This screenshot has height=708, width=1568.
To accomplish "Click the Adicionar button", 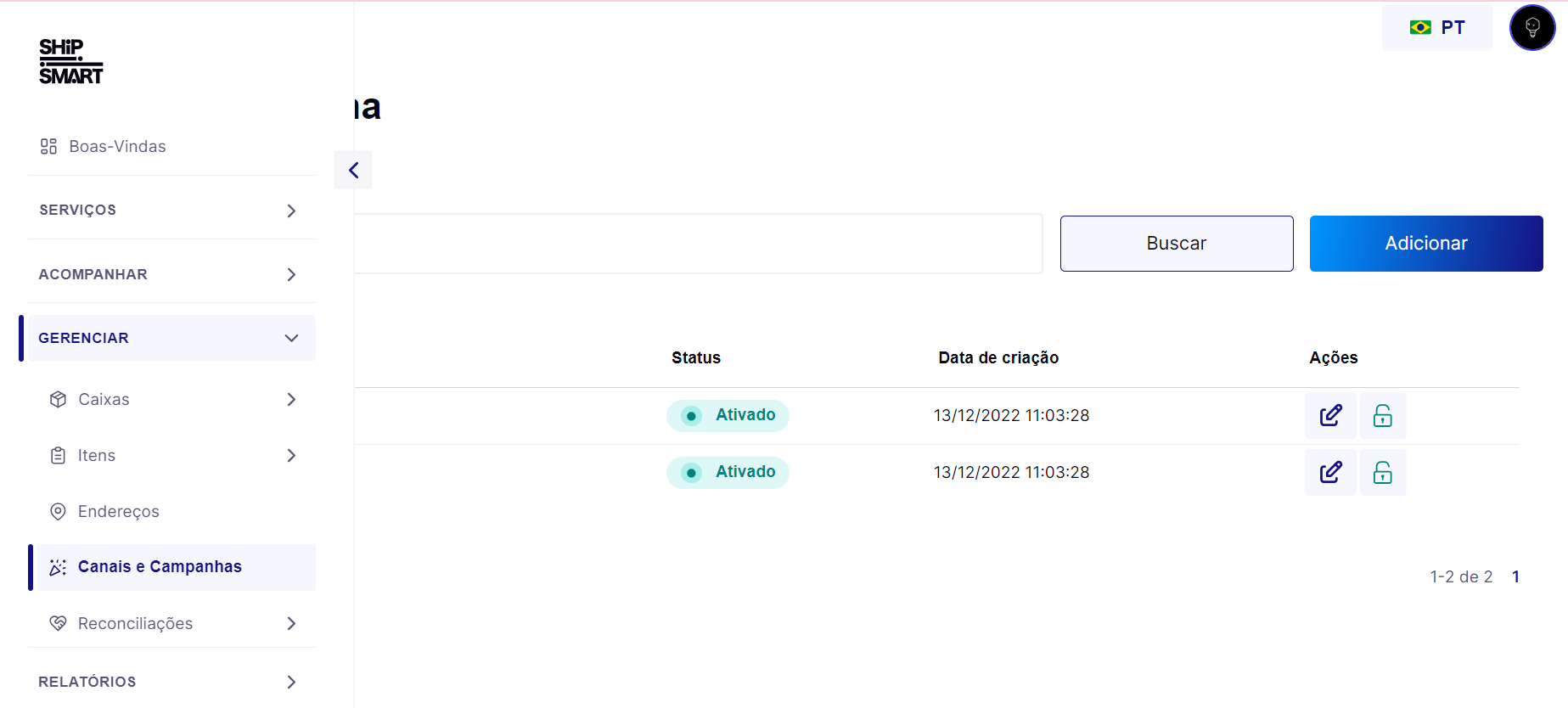I will point(1425,244).
